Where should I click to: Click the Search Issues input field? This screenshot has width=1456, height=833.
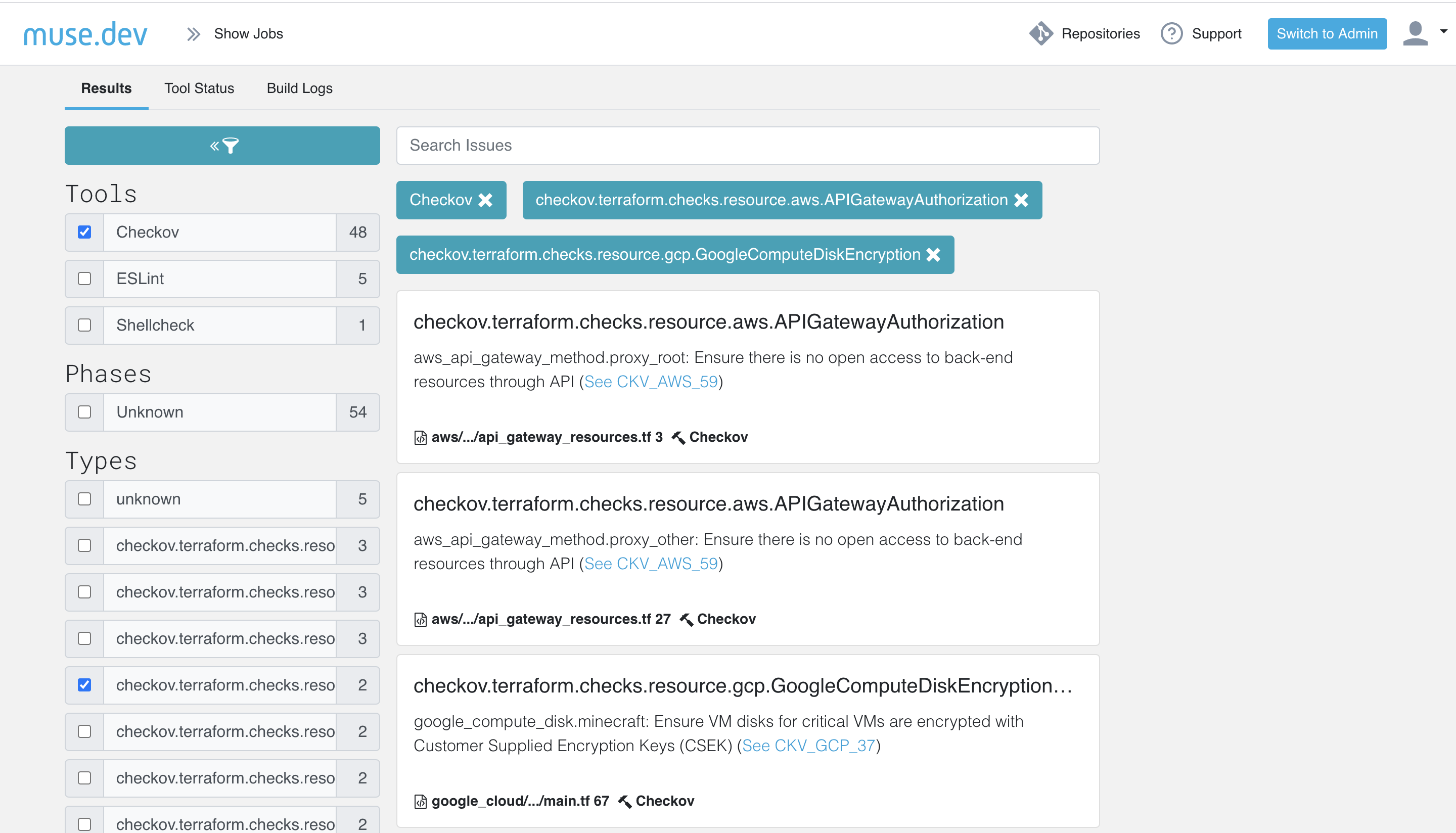click(x=747, y=145)
